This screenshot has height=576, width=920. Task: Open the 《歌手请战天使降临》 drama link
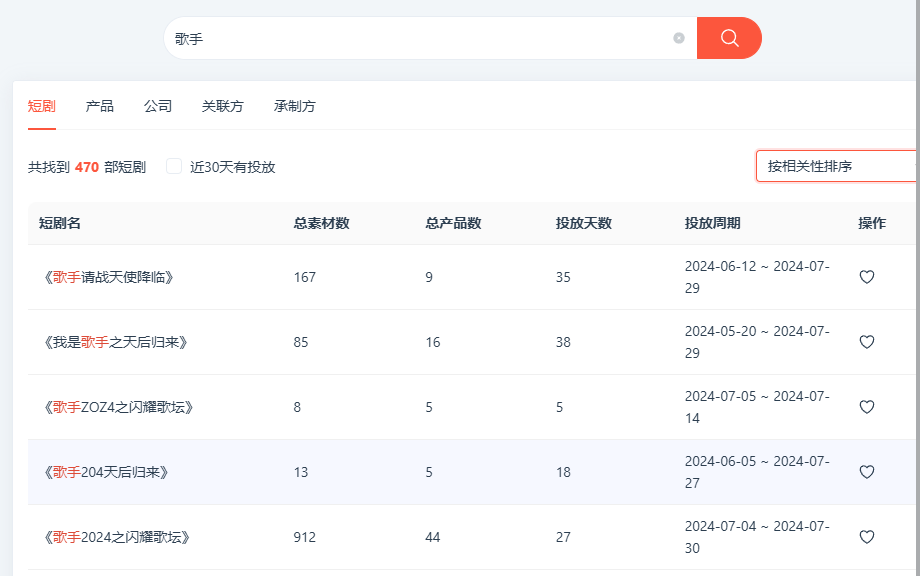pos(109,277)
